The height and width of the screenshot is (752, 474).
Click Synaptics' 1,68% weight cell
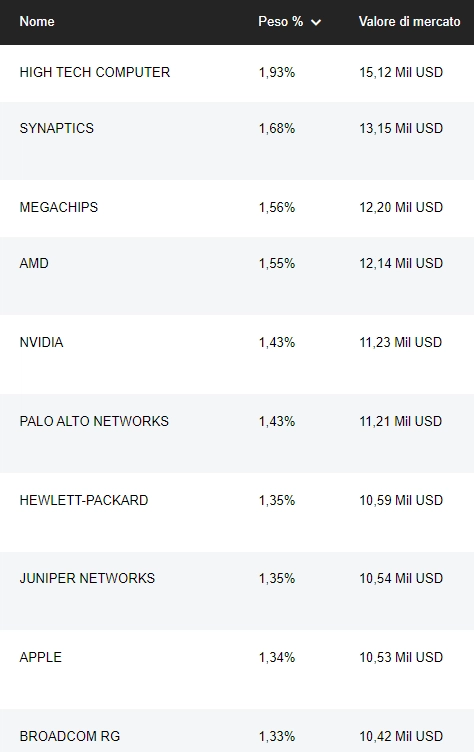click(277, 129)
